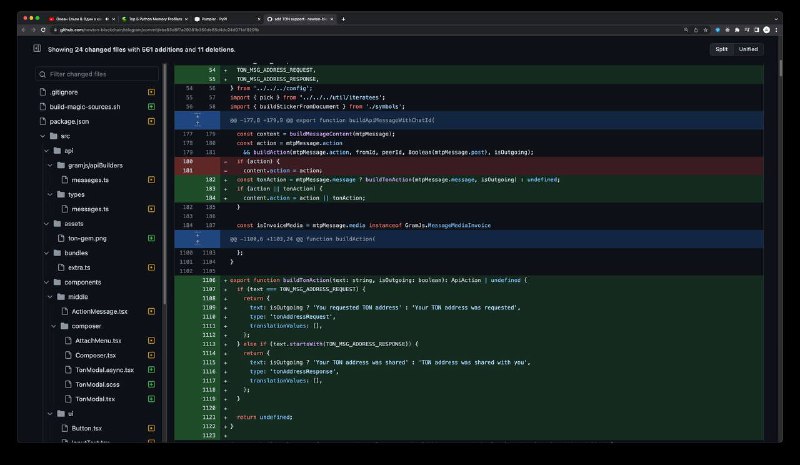Click the modified status icon beside Button.tsx
800x465 pixels.
pos(152,428)
